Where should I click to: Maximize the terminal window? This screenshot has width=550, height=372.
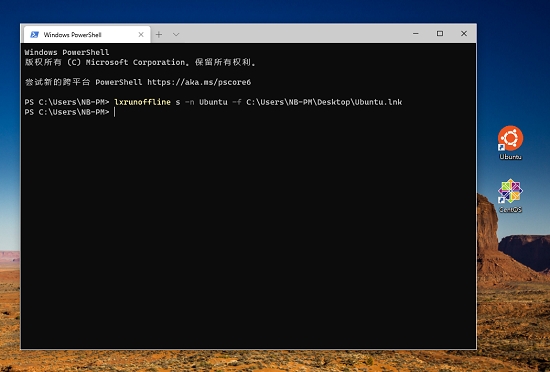pos(440,33)
